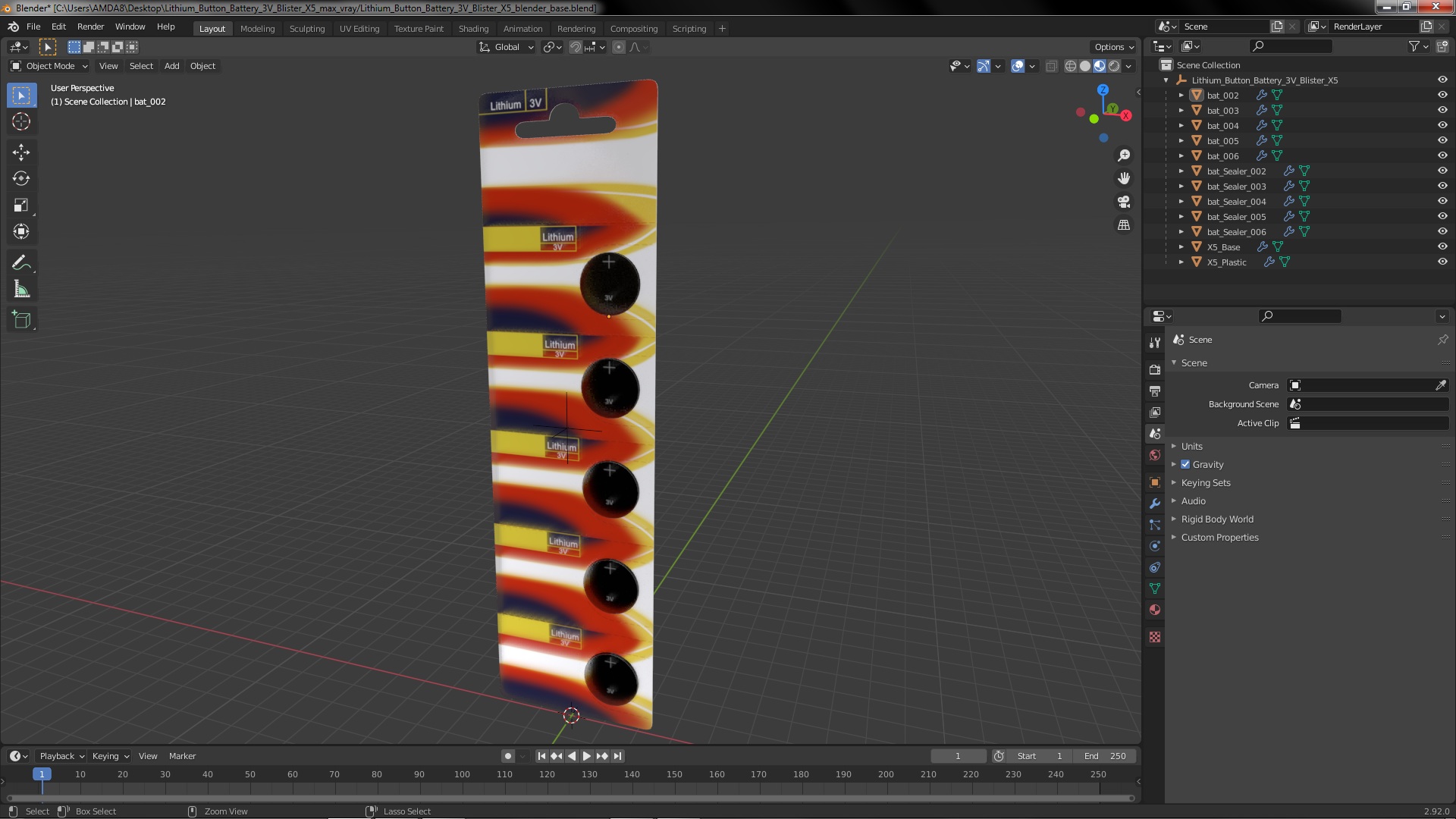Open the Global transform orientation dropdown
This screenshot has height=819, width=1456.
pyautogui.click(x=506, y=47)
